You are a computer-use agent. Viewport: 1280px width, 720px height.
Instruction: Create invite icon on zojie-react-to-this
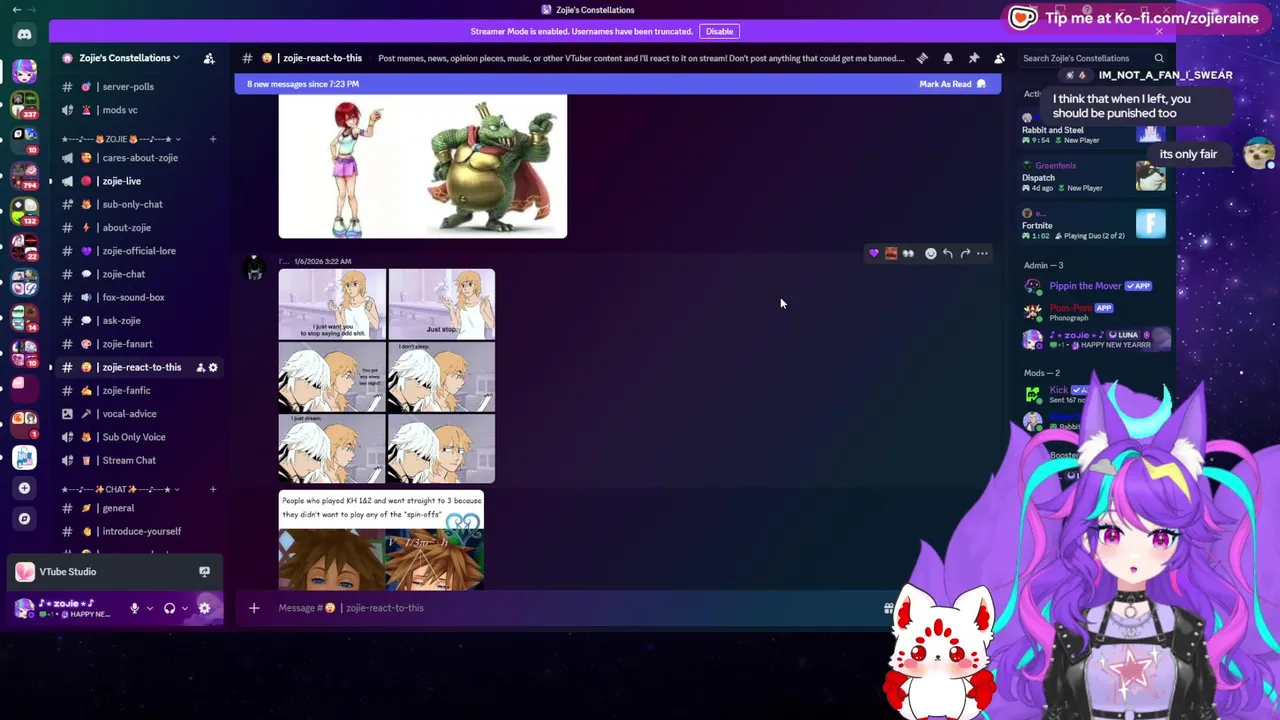(200, 367)
